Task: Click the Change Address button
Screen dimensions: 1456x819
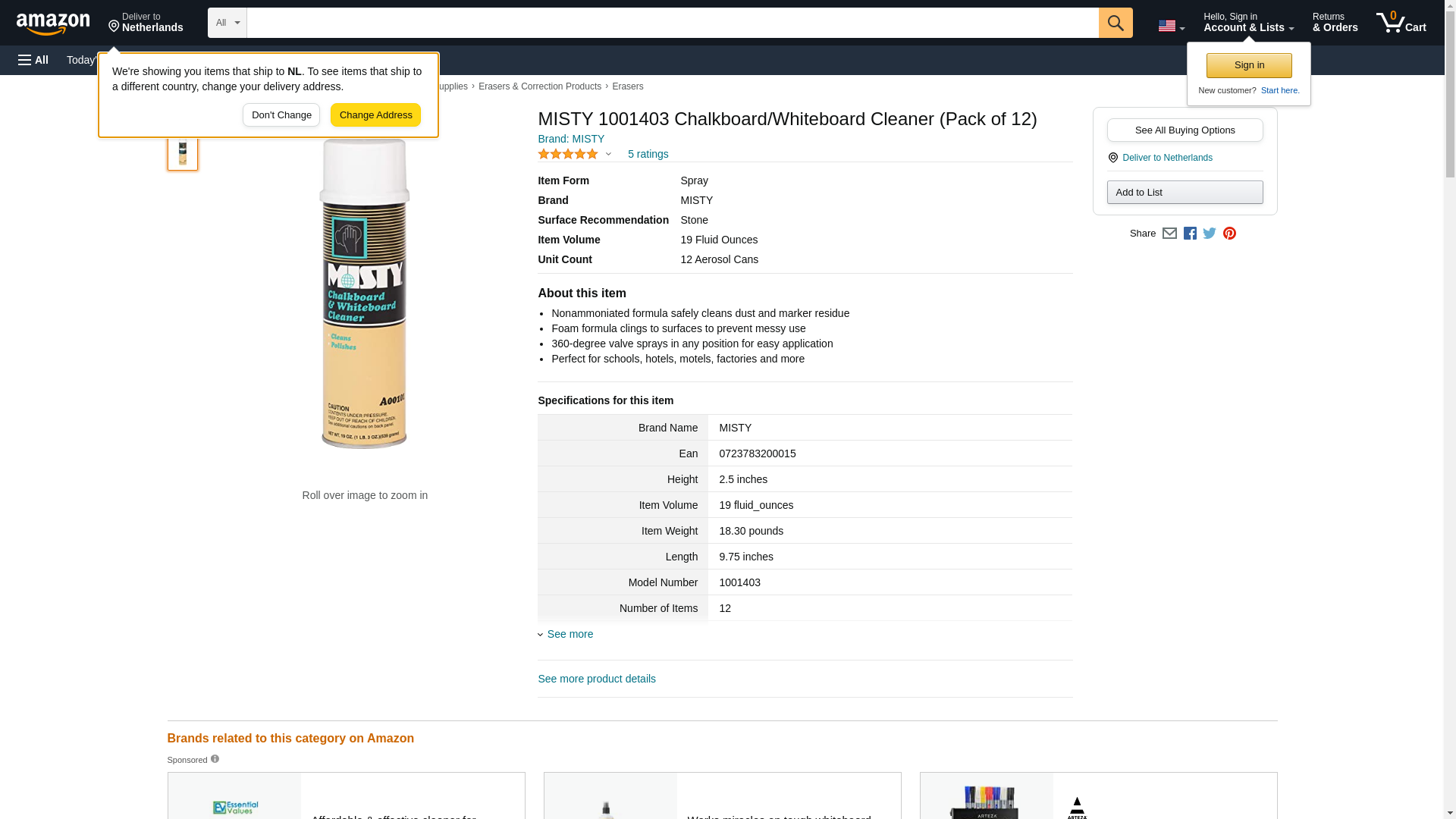Action: point(375,115)
